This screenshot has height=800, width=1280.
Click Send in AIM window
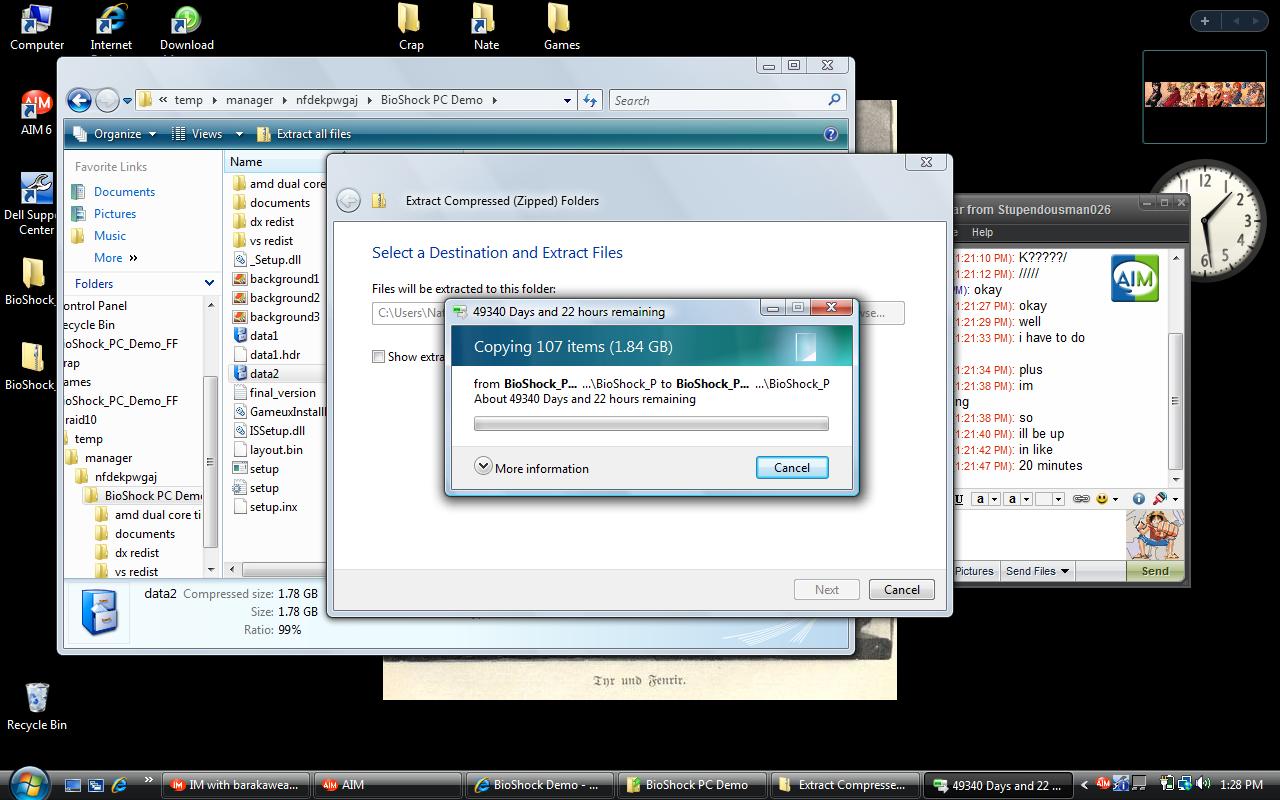point(1154,571)
